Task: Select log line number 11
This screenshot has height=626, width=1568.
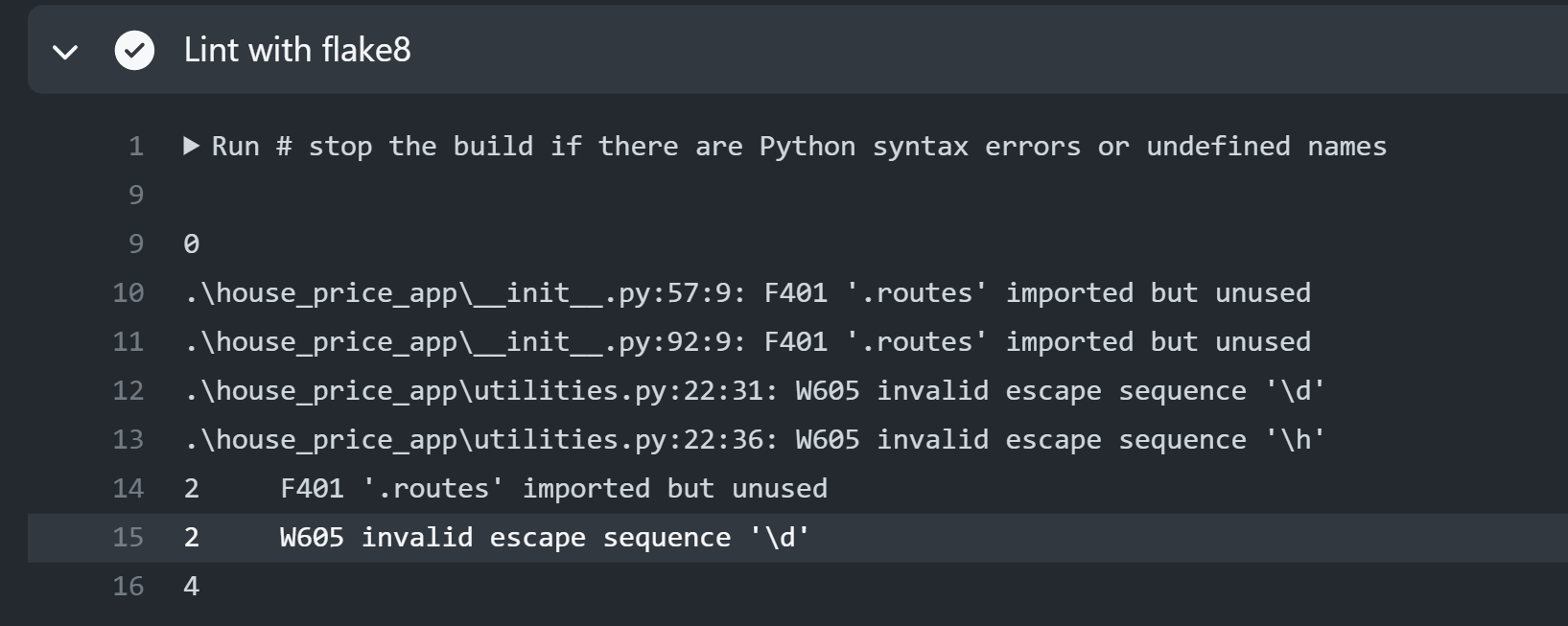Action: coord(129,342)
